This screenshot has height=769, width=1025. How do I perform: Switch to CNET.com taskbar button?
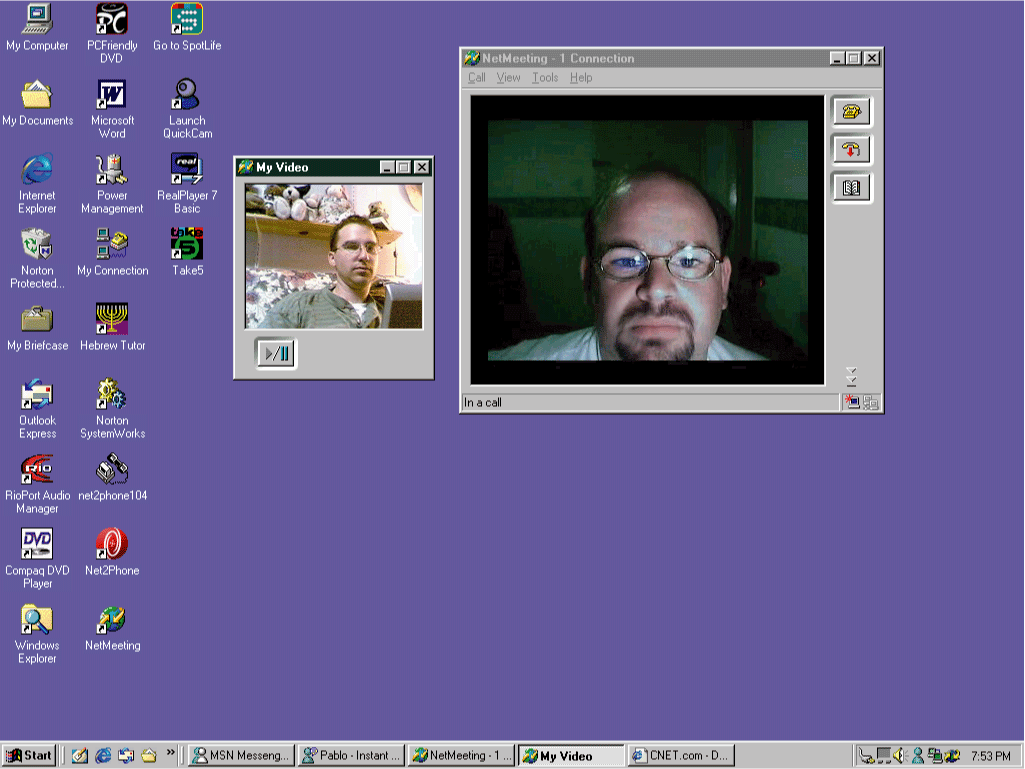coord(681,755)
